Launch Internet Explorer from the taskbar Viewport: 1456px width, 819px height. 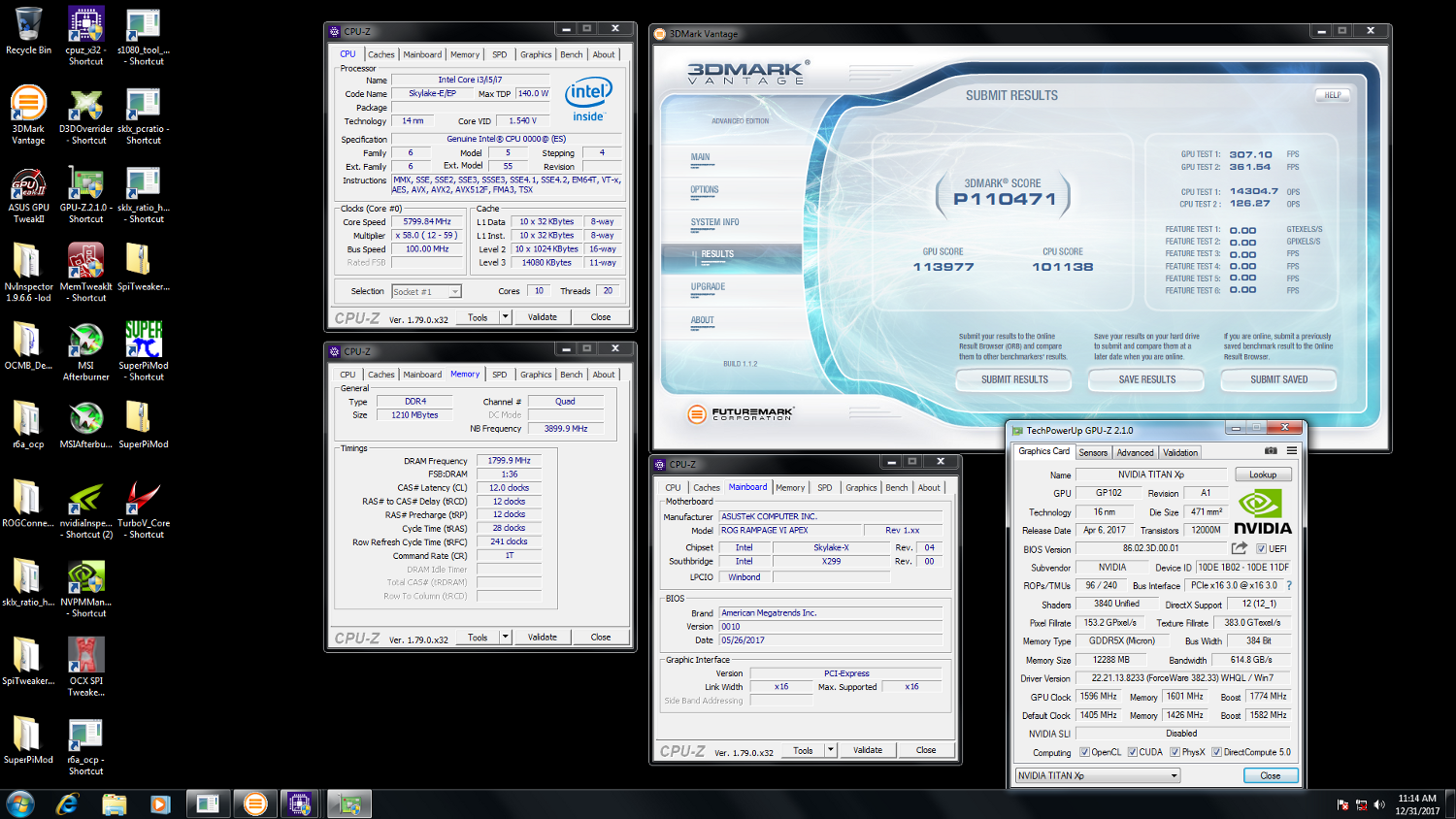click(x=67, y=803)
